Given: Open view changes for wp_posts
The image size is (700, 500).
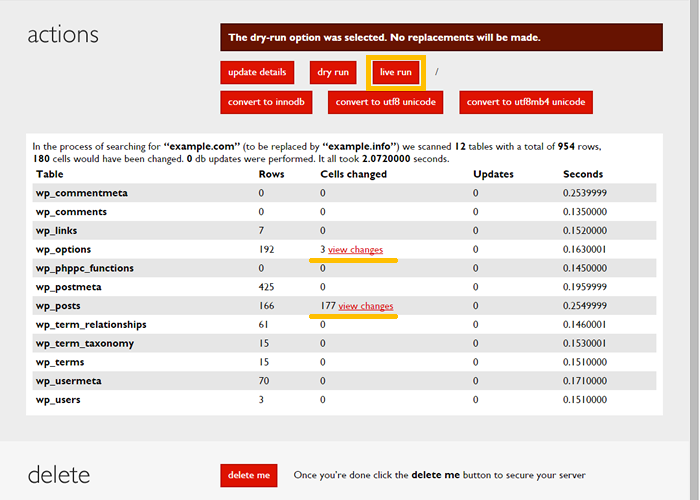Looking at the screenshot, I should [366, 306].
